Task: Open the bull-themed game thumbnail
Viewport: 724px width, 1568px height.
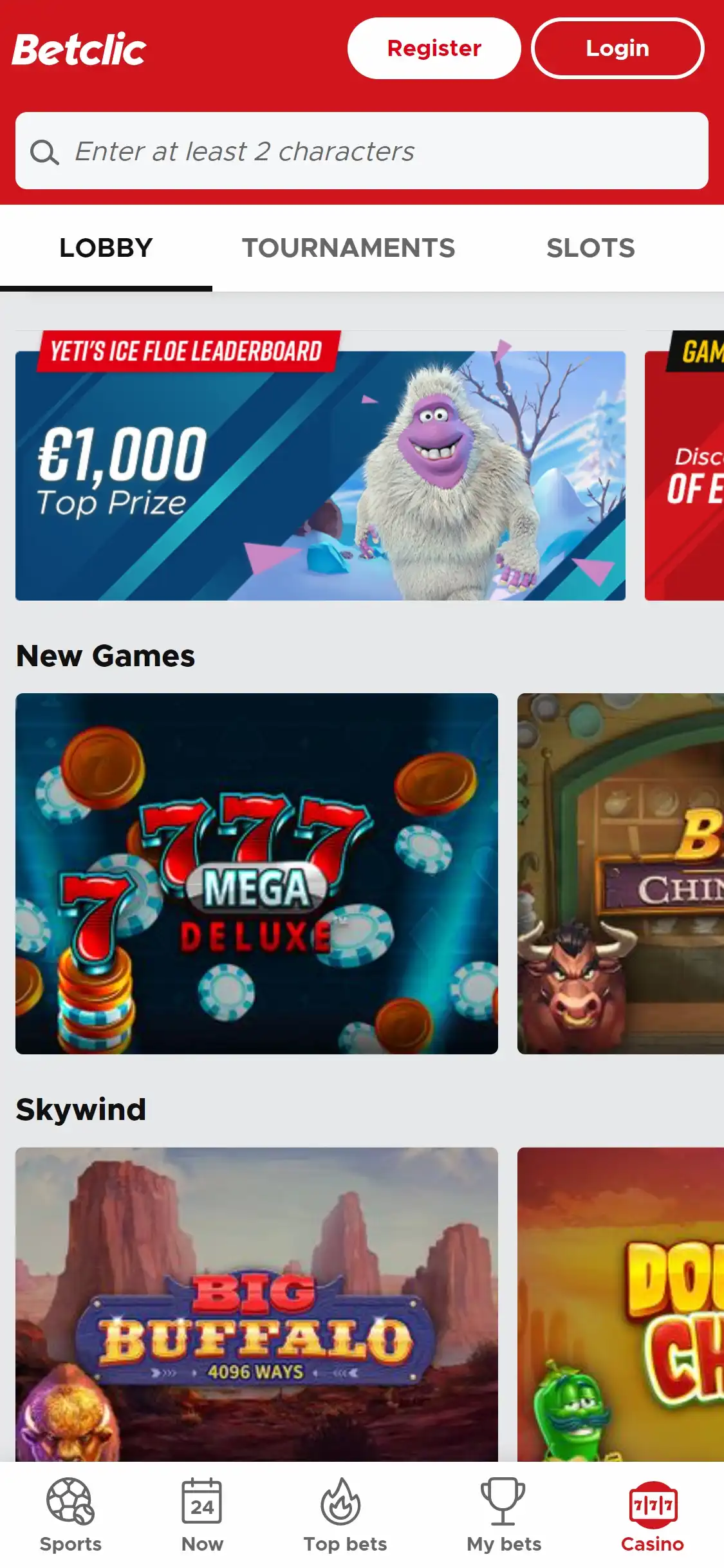Action: tap(620, 873)
